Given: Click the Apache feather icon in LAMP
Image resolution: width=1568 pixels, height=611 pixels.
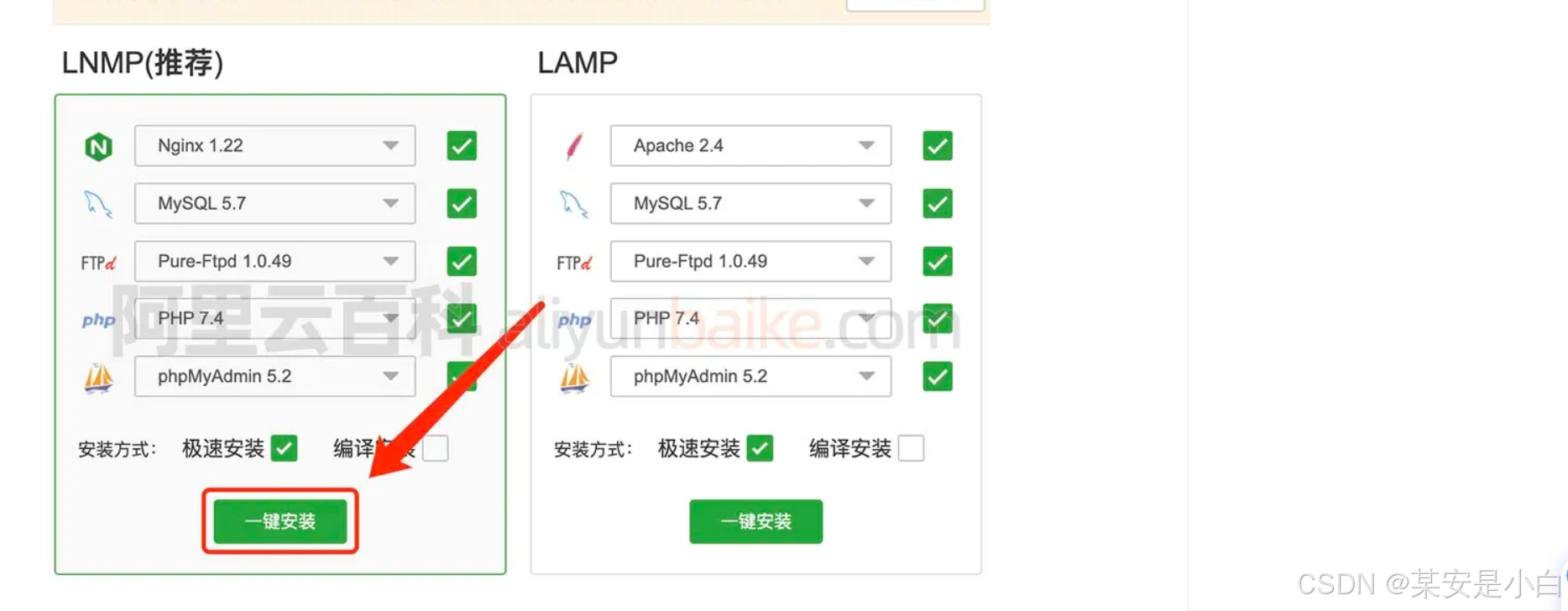Looking at the screenshot, I should 574,146.
